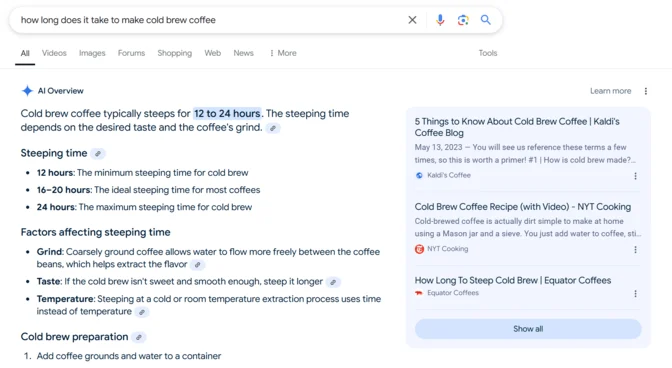The width and height of the screenshot is (672, 368).
Task: Open link icon beside Cold brew preparation heading
Action: tap(138, 337)
